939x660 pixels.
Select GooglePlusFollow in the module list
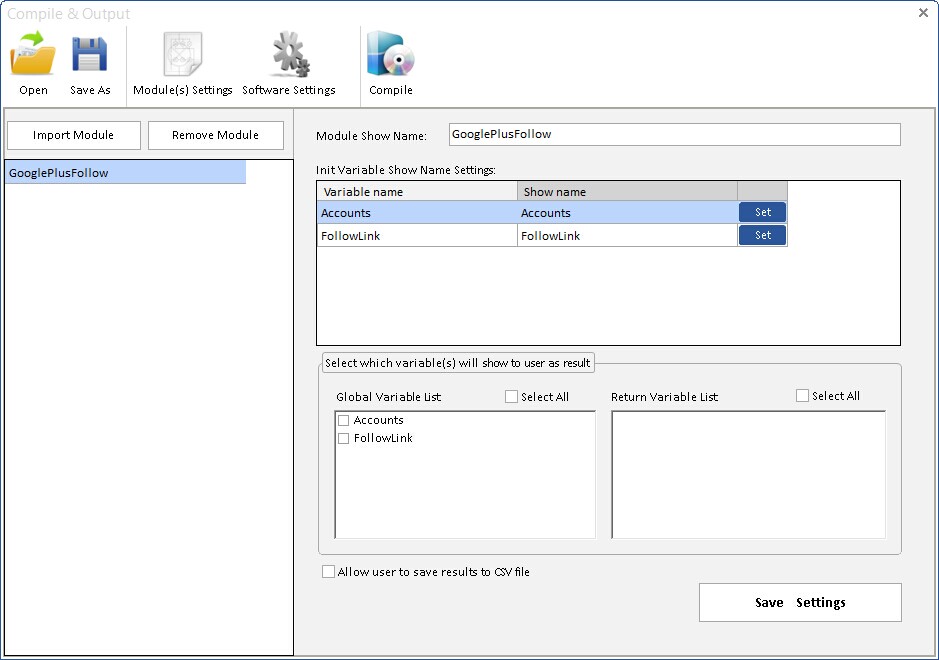point(125,173)
